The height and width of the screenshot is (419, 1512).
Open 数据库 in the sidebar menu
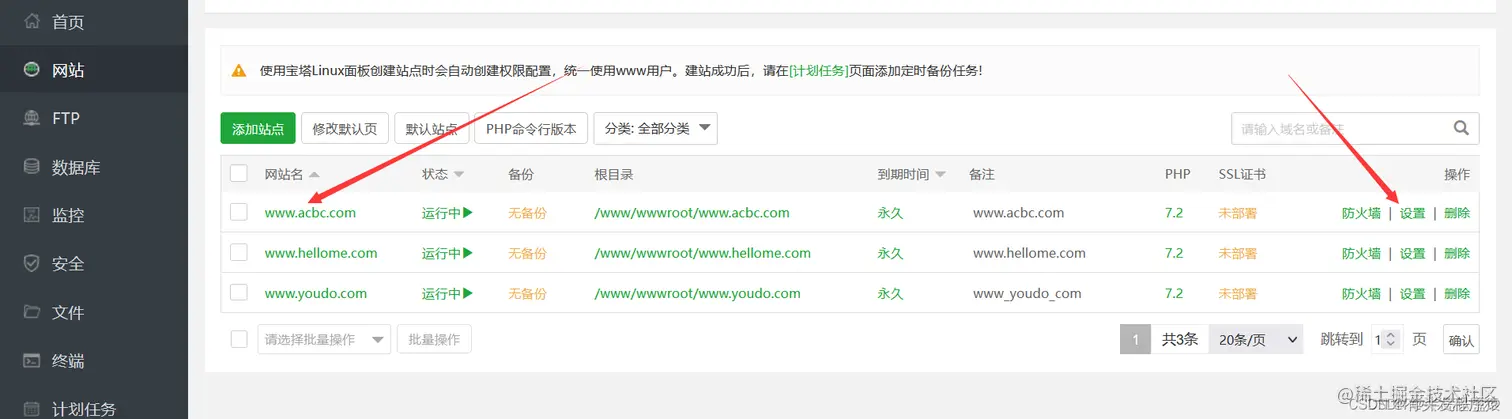[76, 167]
